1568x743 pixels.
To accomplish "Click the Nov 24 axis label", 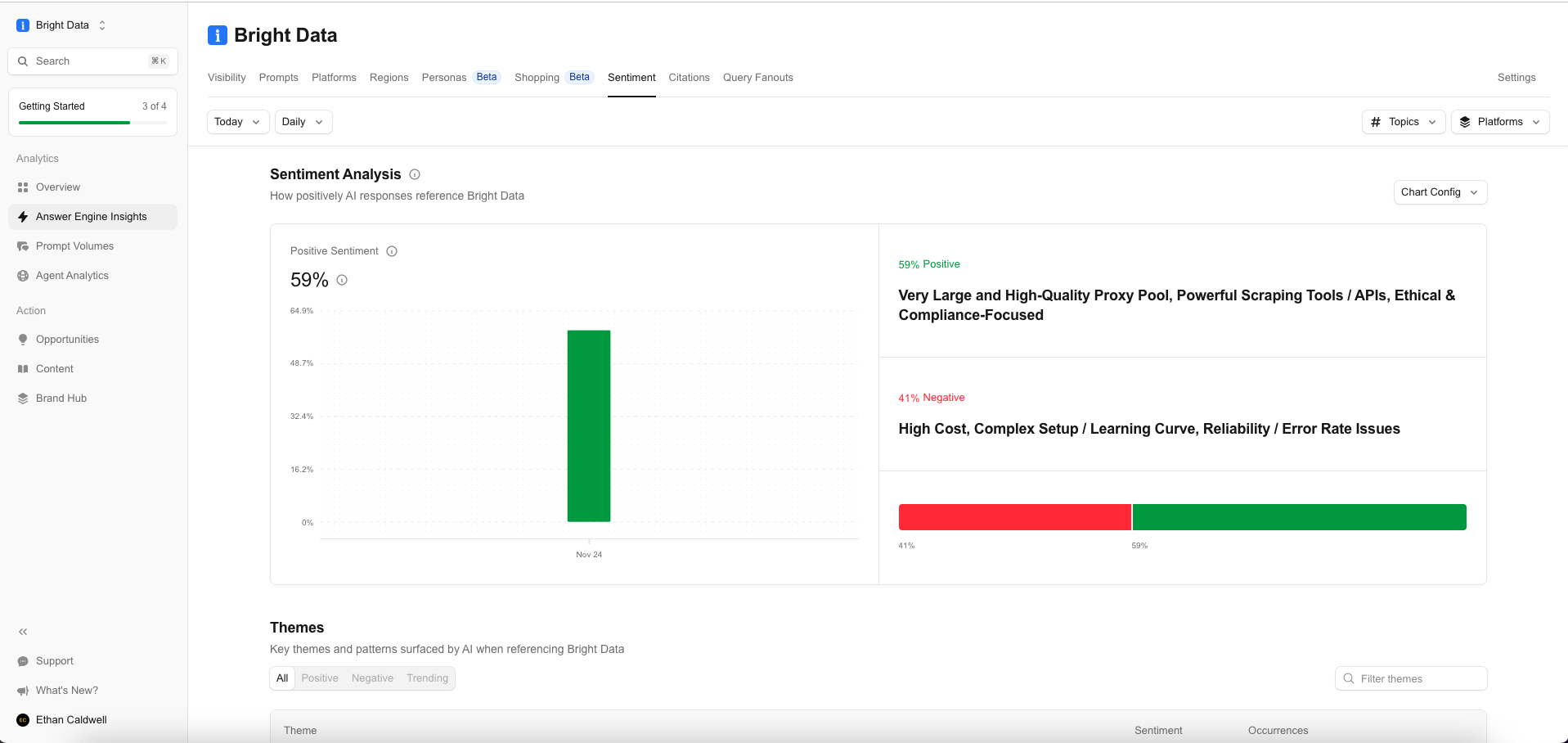I will pyautogui.click(x=589, y=555).
